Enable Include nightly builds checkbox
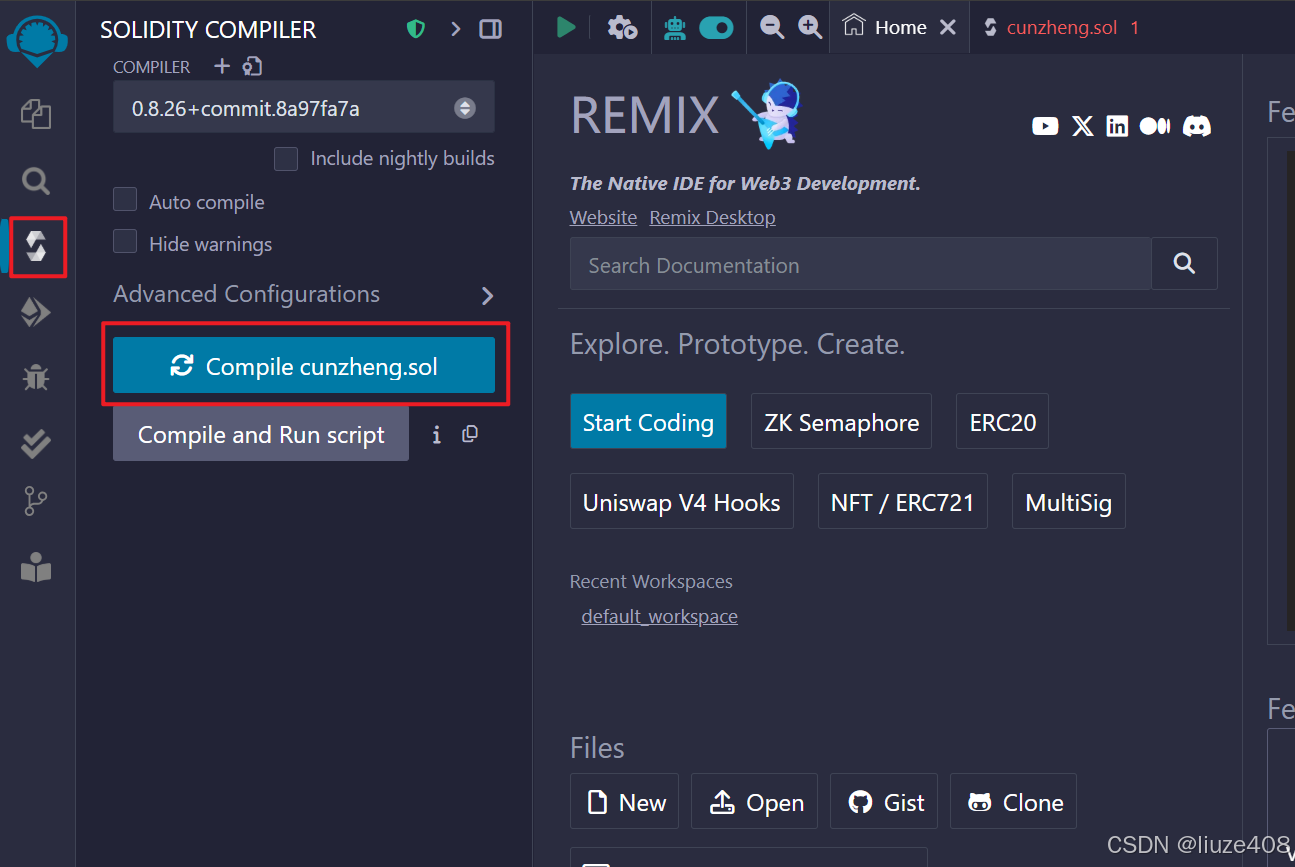This screenshot has height=867, width=1295. tap(286, 159)
